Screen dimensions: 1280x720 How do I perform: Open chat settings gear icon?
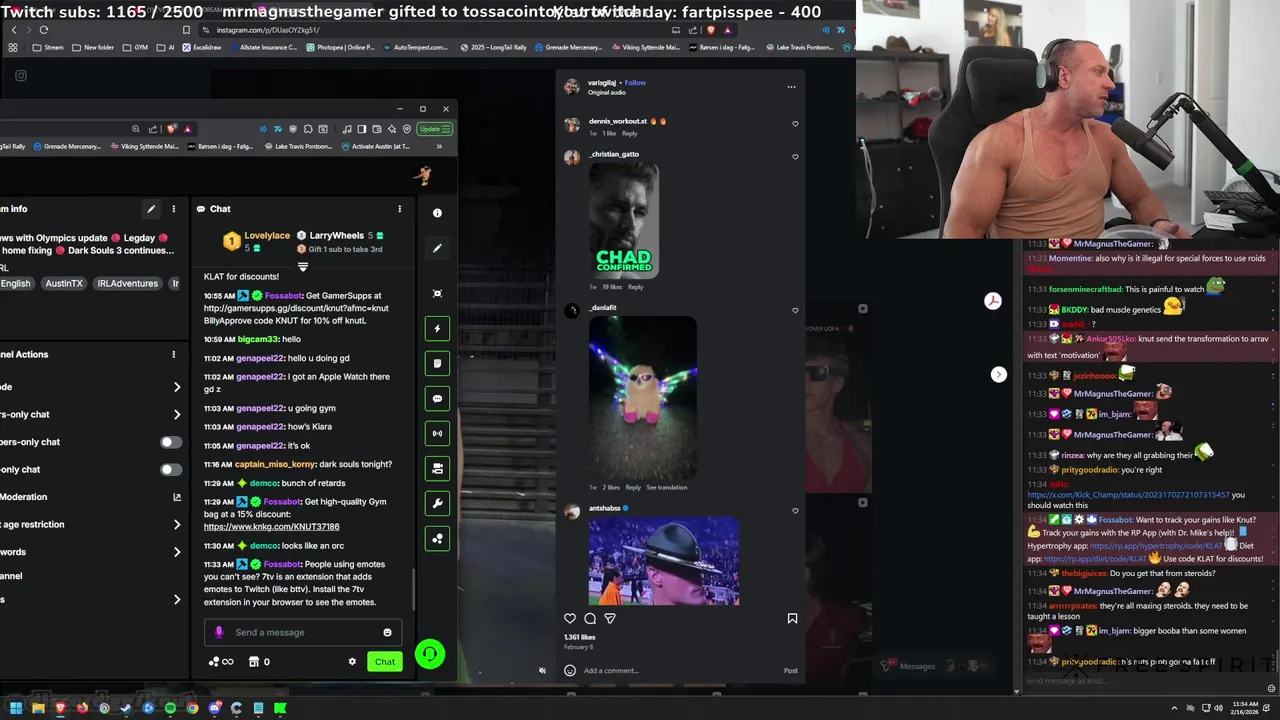[352, 661]
